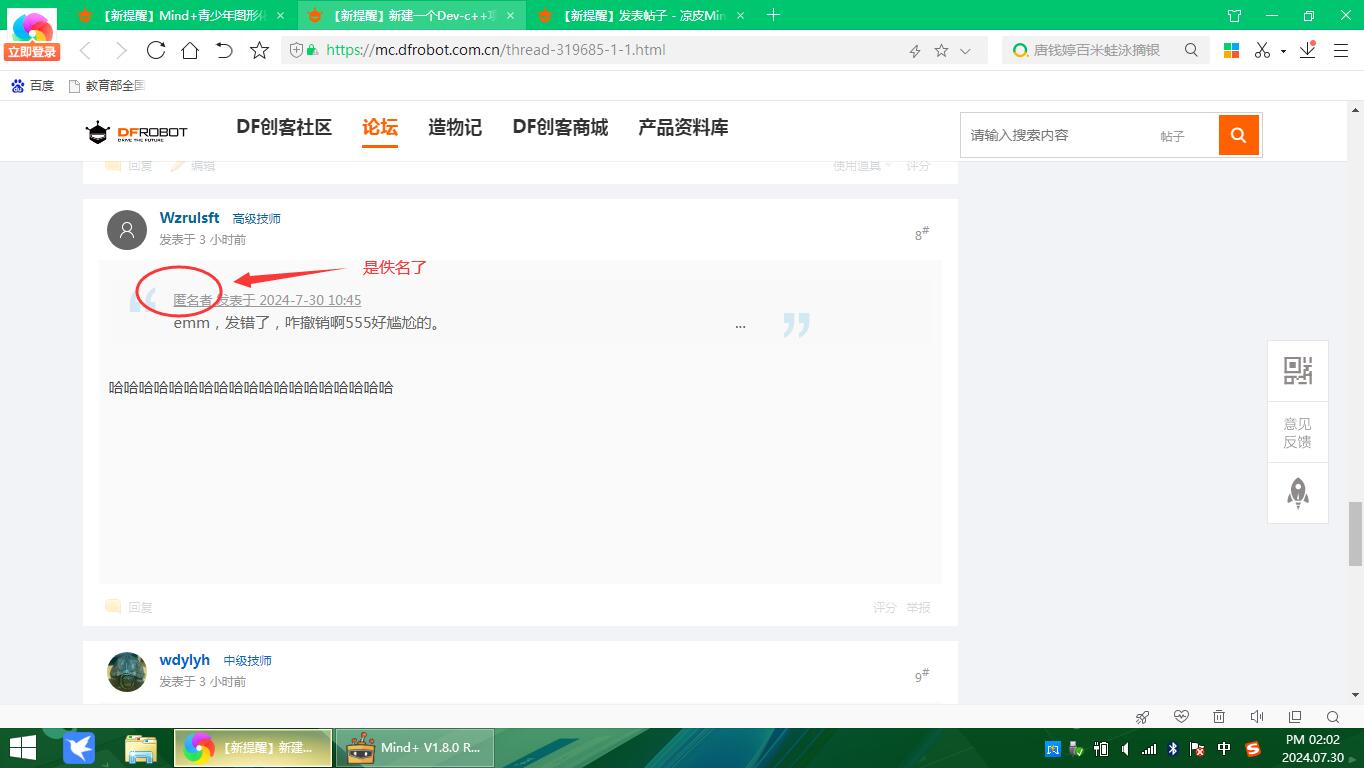The height and width of the screenshot is (768, 1364).
Task: Open the 教育部全国 bookmark
Action: point(106,86)
